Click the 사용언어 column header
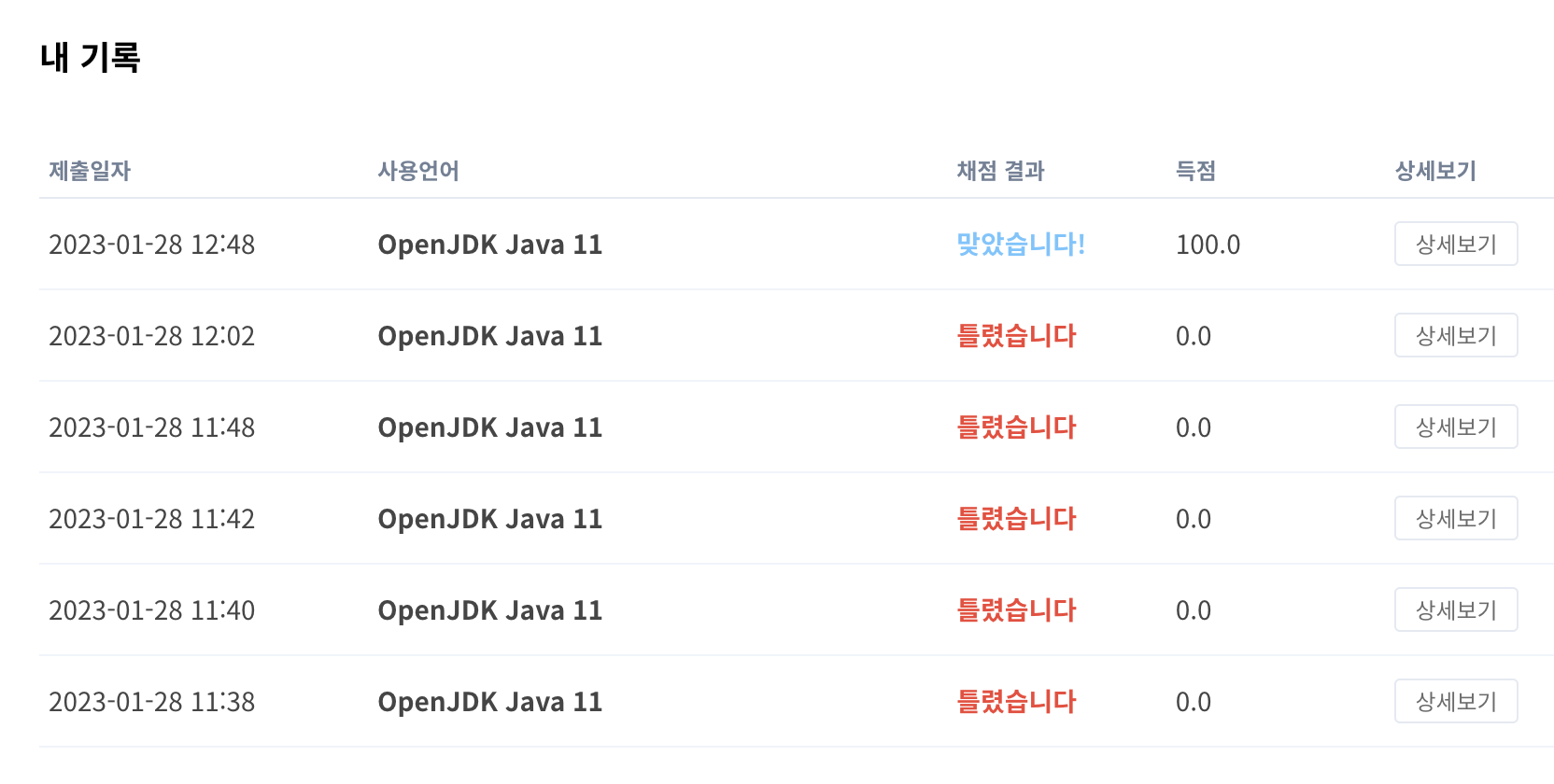Screen dimensions: 1554x784 click(417, 171)
